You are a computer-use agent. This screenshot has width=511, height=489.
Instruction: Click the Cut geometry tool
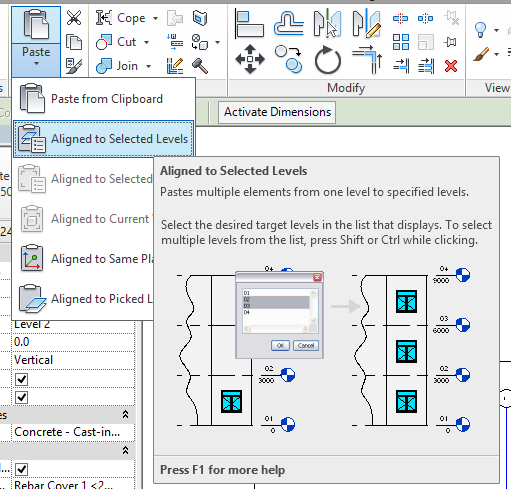point(116,42)
